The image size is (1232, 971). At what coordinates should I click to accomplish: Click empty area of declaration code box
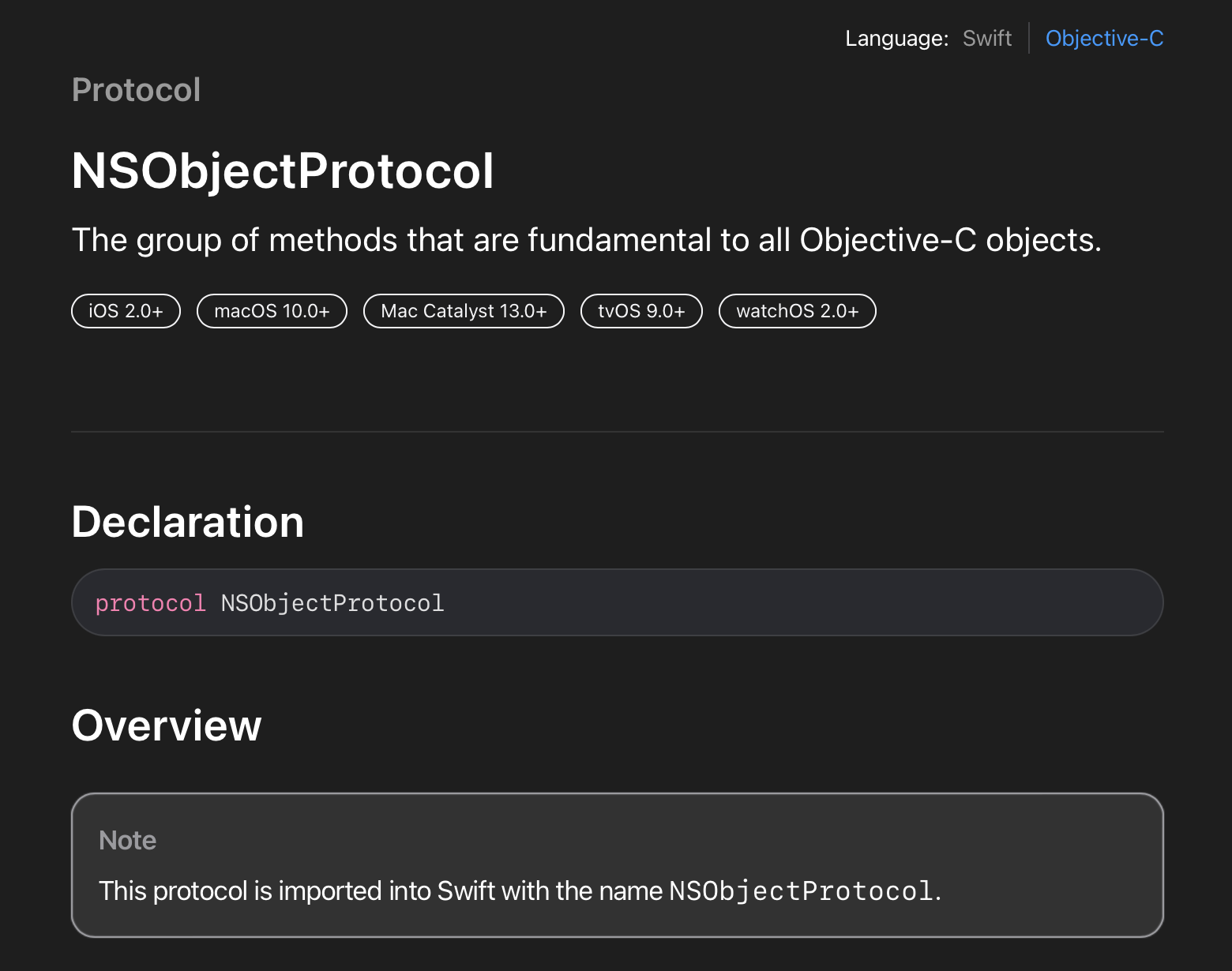(790, 603)
